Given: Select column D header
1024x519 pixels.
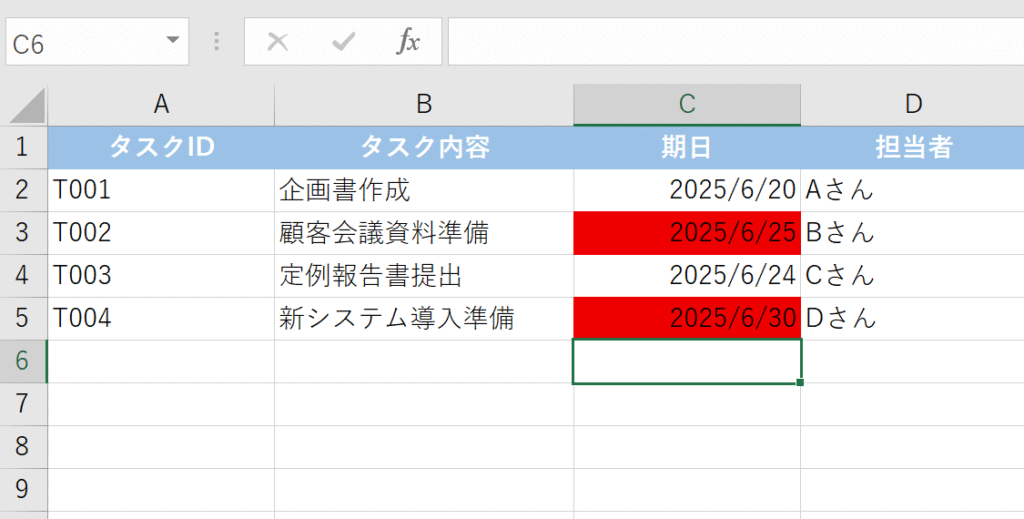Looking at the screenshot, I should coord(912,104).
